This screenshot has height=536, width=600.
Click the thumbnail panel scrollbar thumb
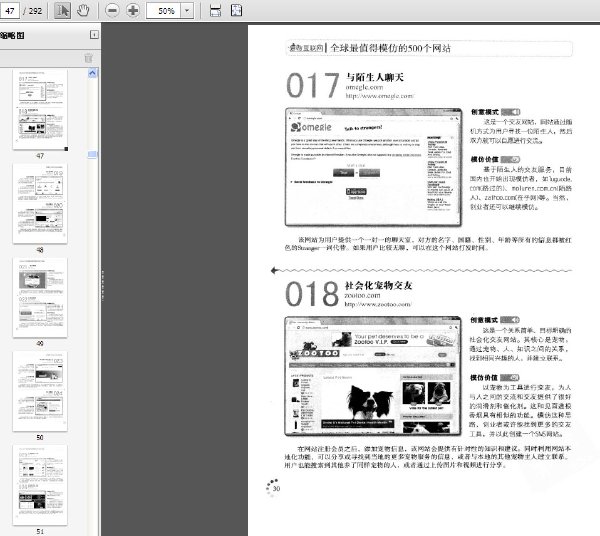point(93,154)
